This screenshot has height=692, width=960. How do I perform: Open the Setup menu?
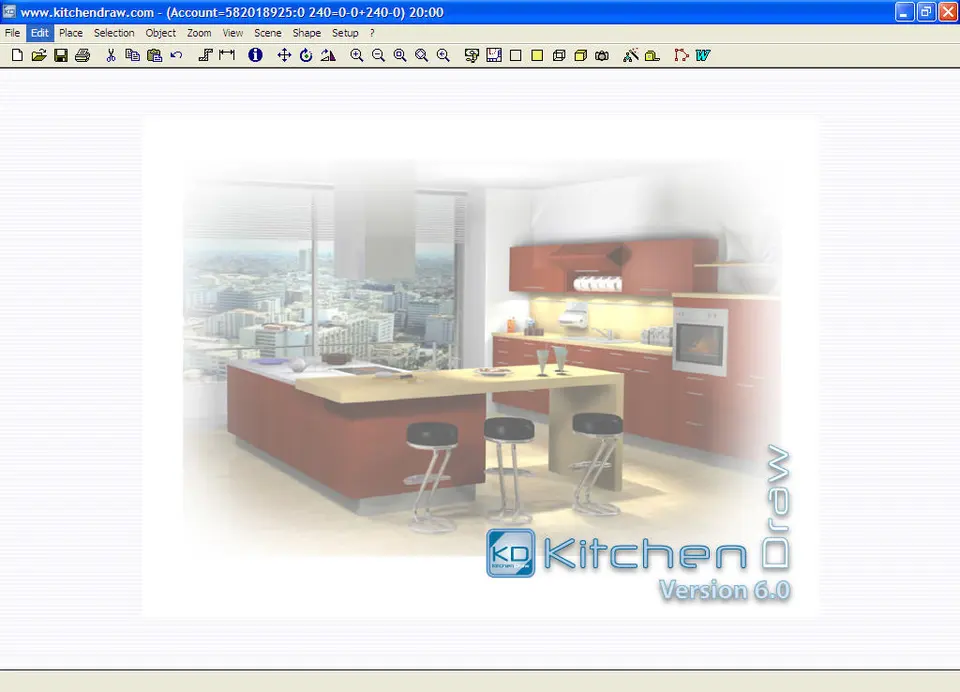pyautogui.click(x=345, y=33)
